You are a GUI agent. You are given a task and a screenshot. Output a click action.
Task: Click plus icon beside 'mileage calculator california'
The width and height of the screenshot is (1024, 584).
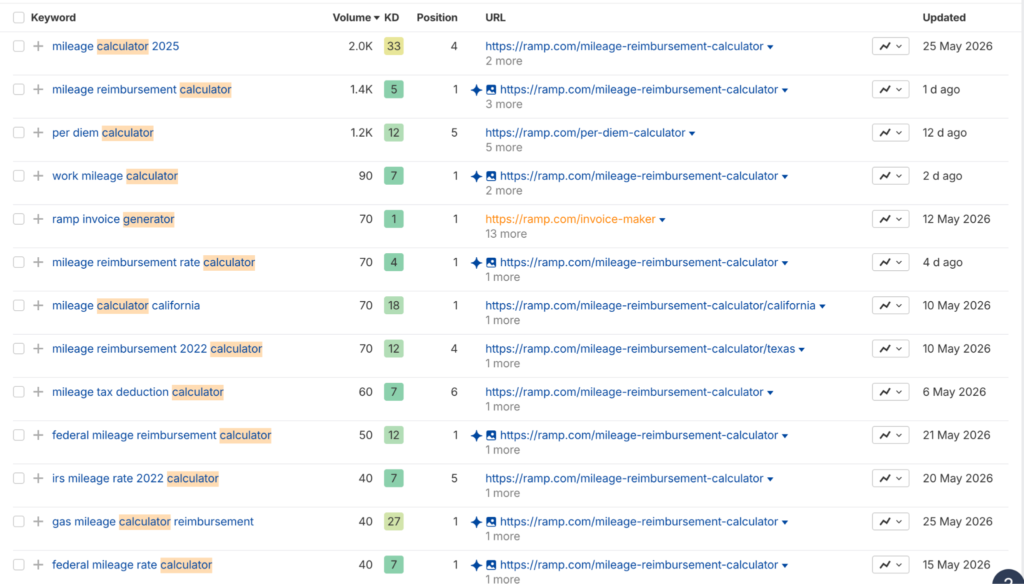click(38, 305)
